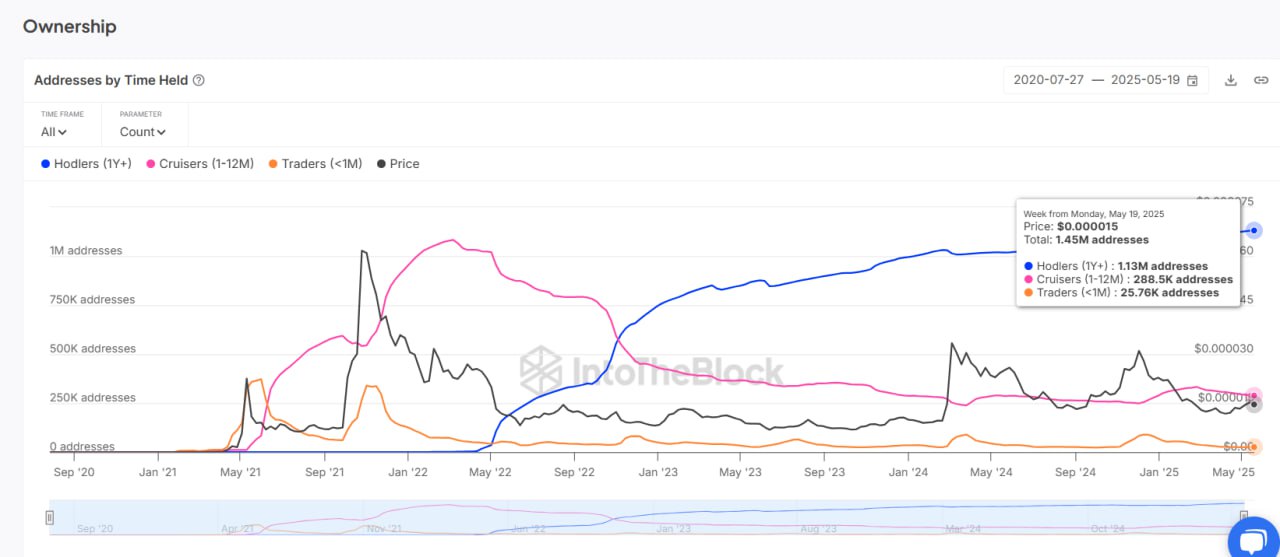The width and height of the screenshot is (1280, 557).
Task: Toggle the Hodlers (1Y+) series
Action: pos(86,163)
